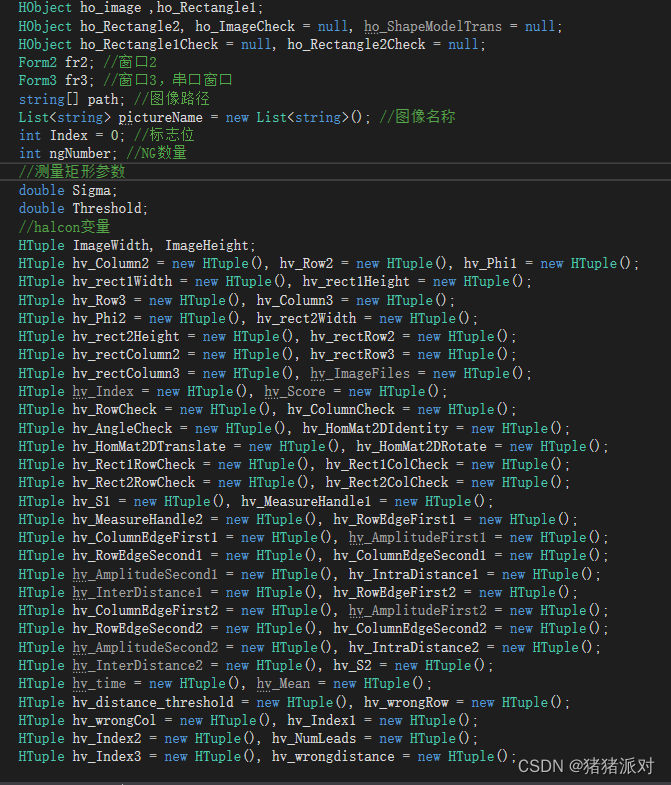
Task: Click the hv_RowEdgeFirst1 variable
Action: pos(395,520)
